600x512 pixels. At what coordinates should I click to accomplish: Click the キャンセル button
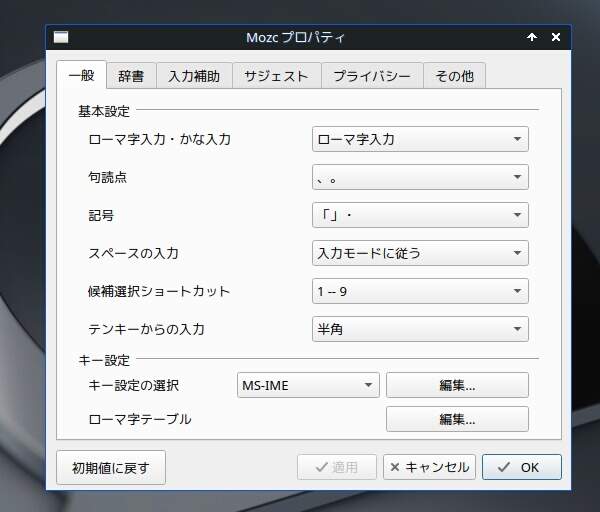point(429,467)
